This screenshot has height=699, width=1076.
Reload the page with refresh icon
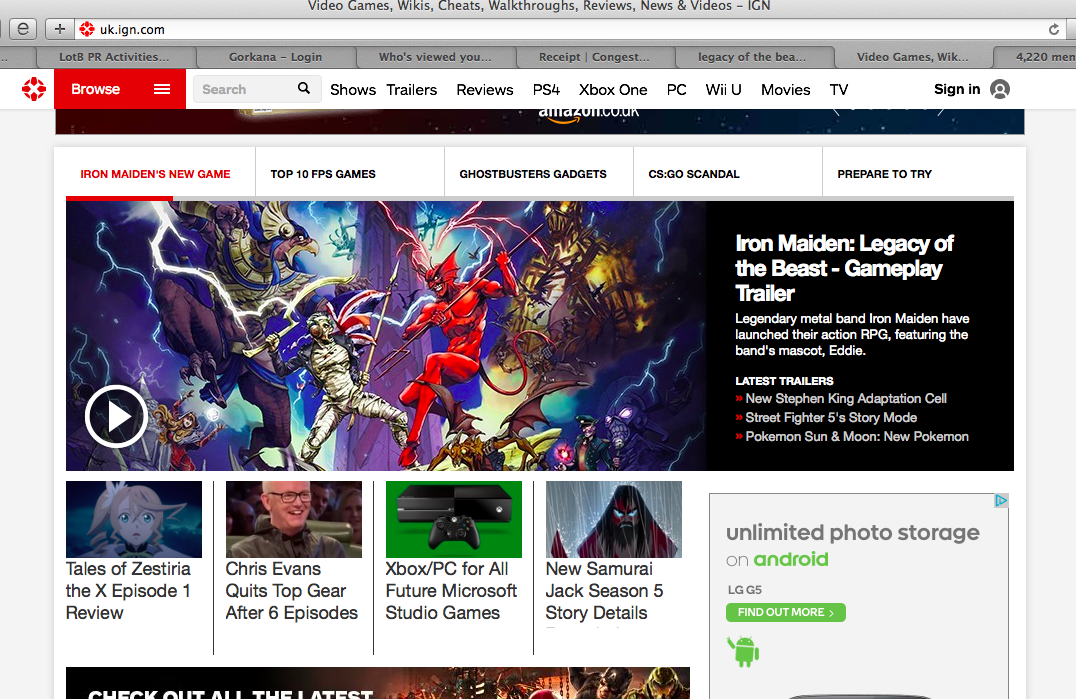[1053, 29]
